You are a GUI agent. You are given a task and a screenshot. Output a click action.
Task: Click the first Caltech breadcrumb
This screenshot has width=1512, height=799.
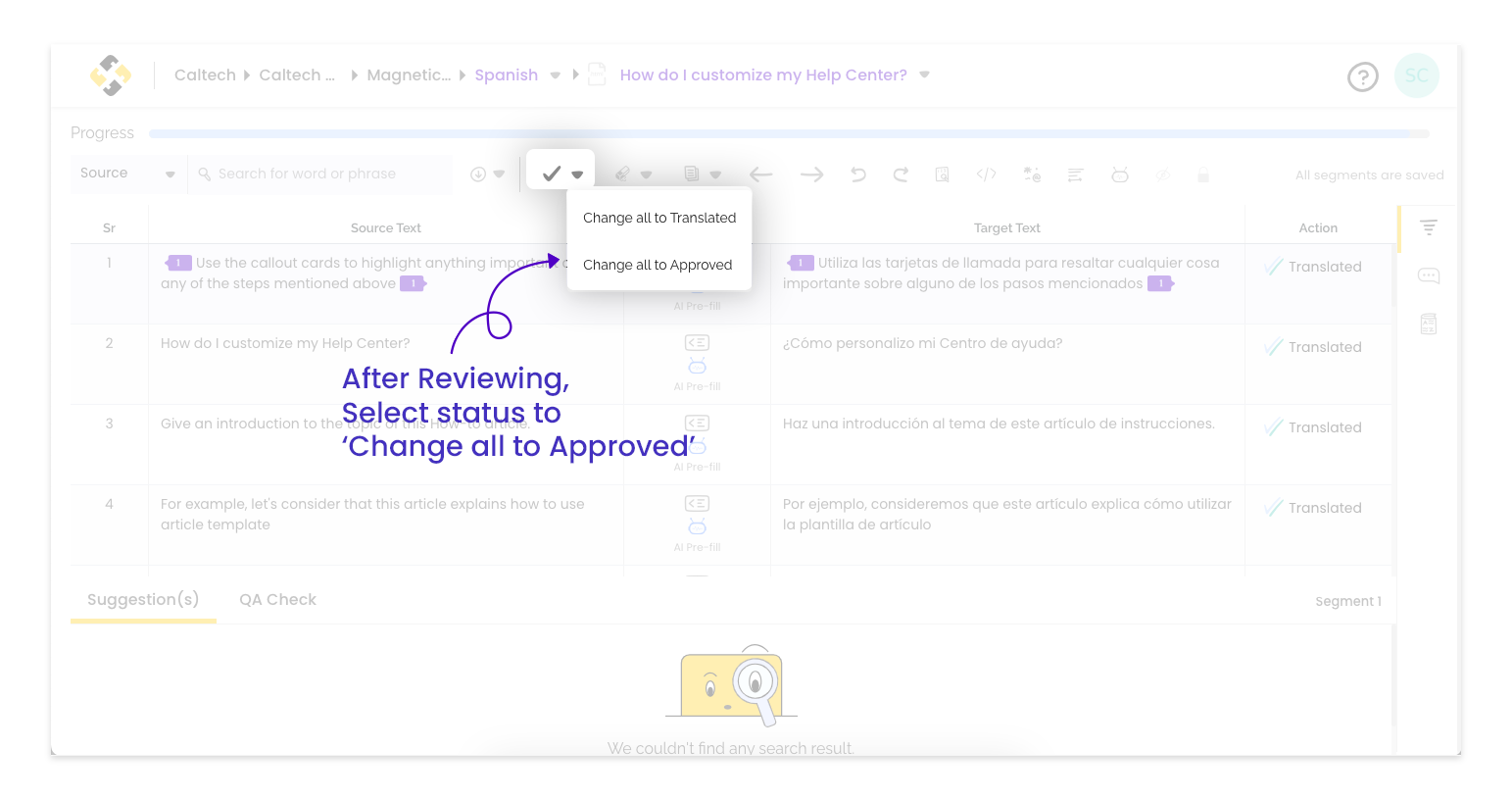(x=205, y=75)
